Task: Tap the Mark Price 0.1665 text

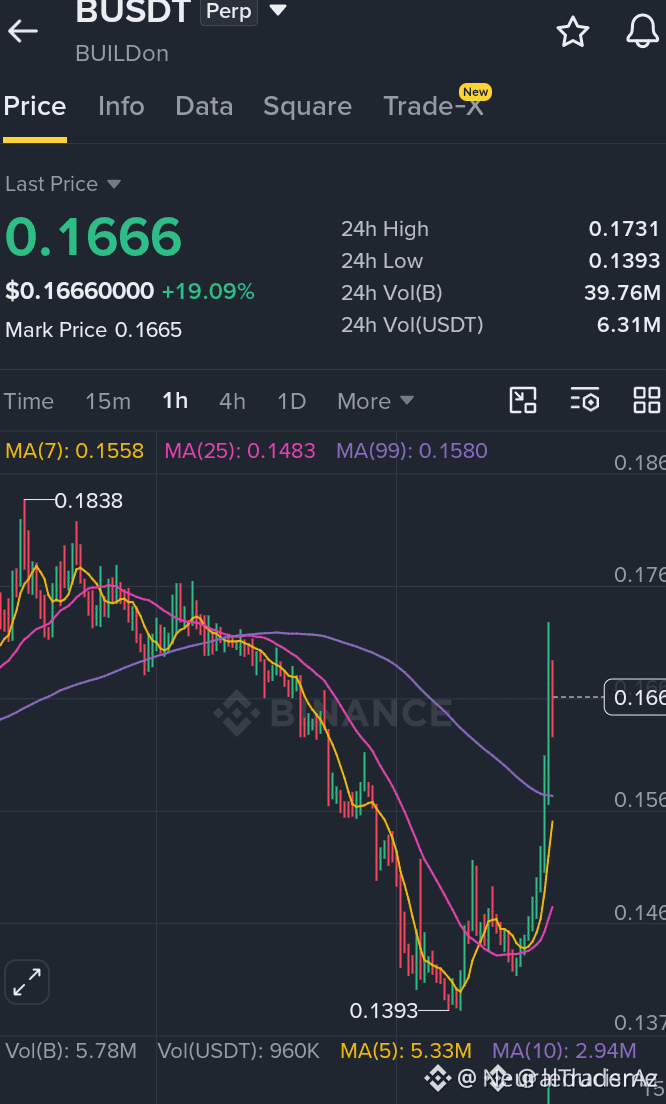Action: tap(94, 330)
